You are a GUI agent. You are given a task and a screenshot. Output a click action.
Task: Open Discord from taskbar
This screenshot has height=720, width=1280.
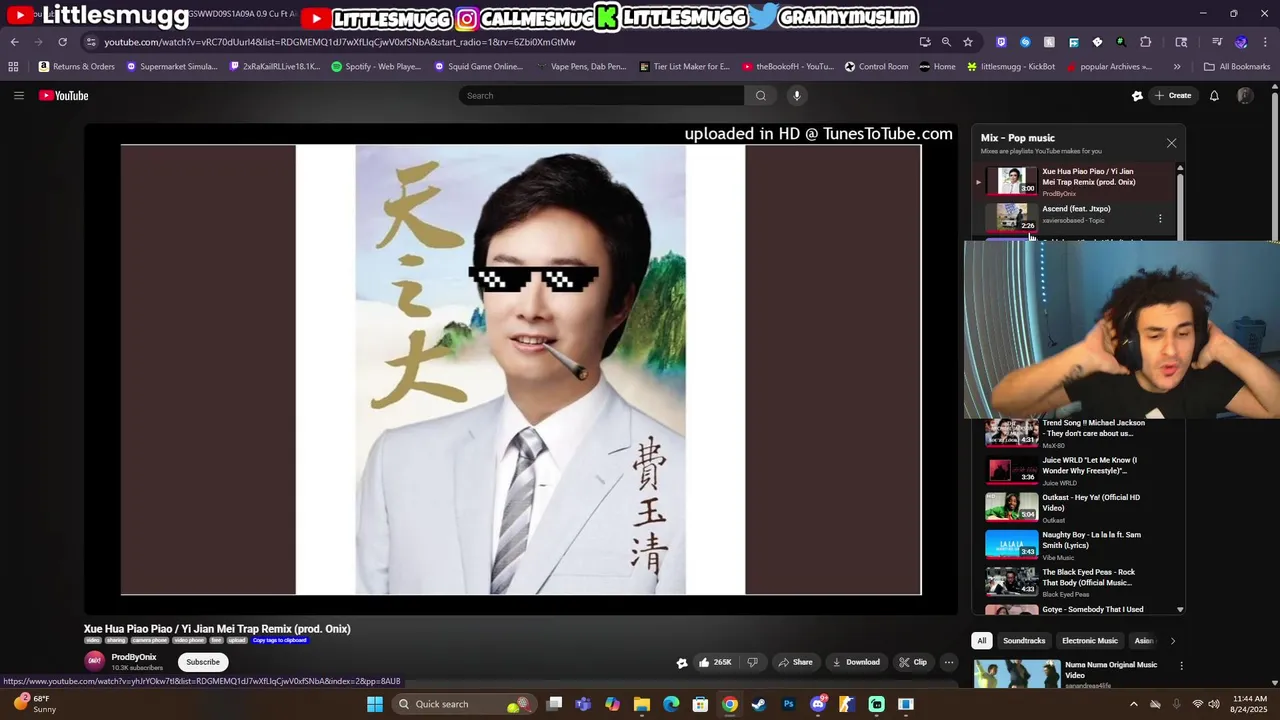[x=818, y=704]
